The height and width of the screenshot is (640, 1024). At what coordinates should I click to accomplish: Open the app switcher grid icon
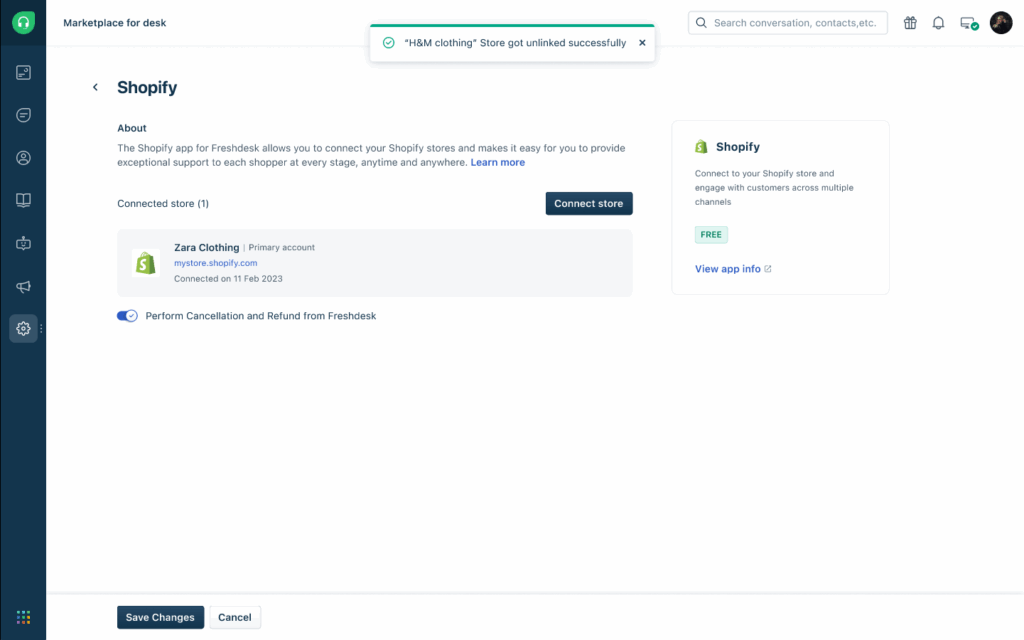pos(23,617)
